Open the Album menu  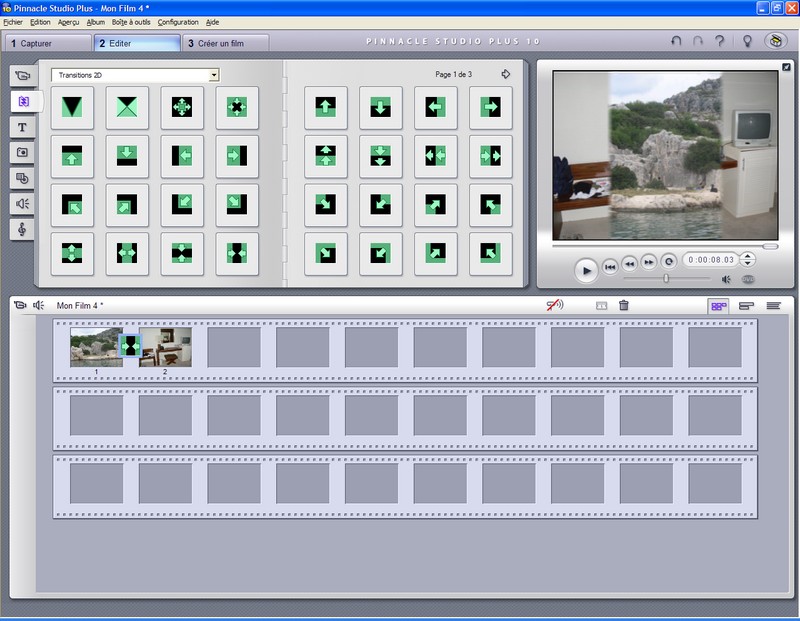(95, 22)
